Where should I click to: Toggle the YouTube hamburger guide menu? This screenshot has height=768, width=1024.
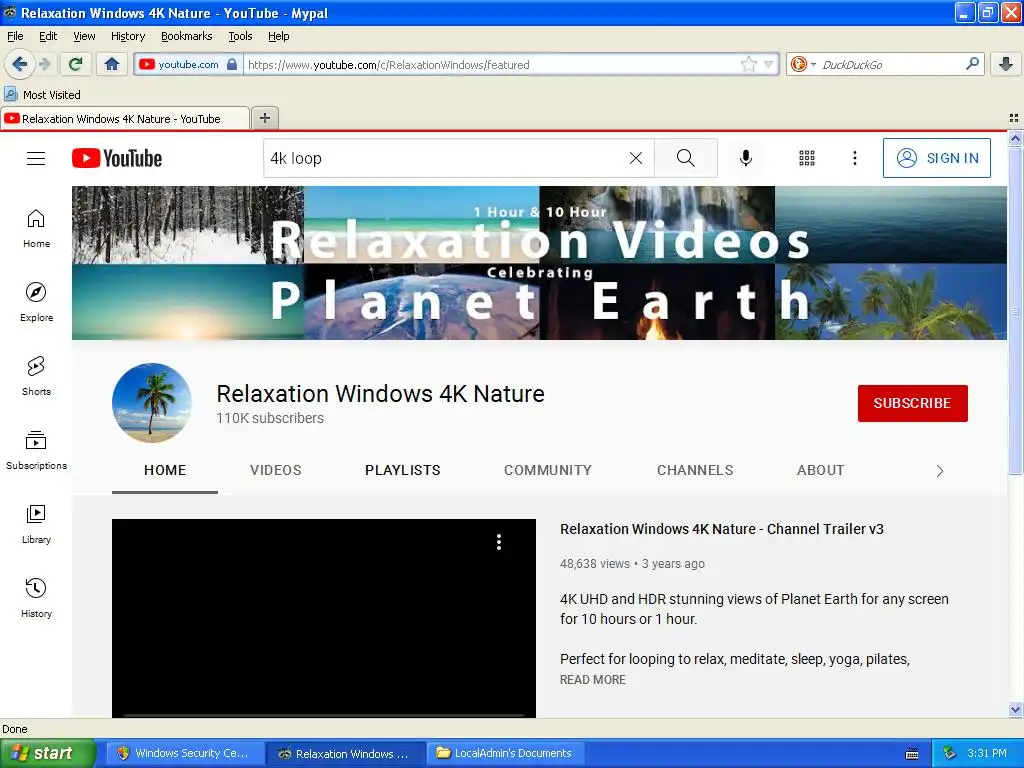coord(36,158)
